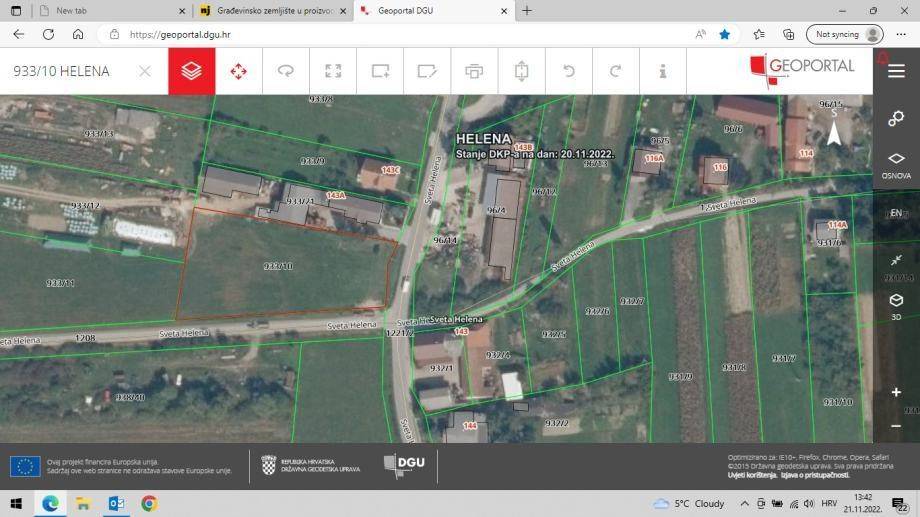
Task: Click the redo arrow in toolbar
Action: 615,71
